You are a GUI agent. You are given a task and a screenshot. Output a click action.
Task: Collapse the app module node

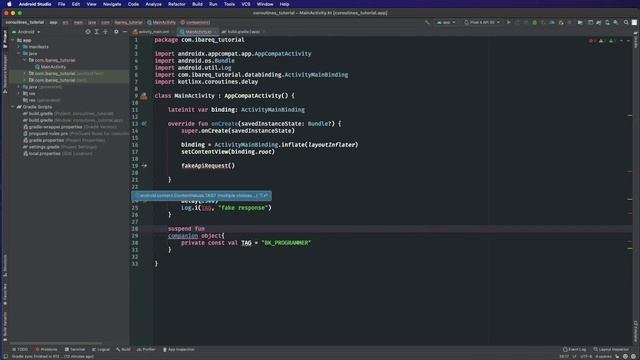(x=13, y=40)
